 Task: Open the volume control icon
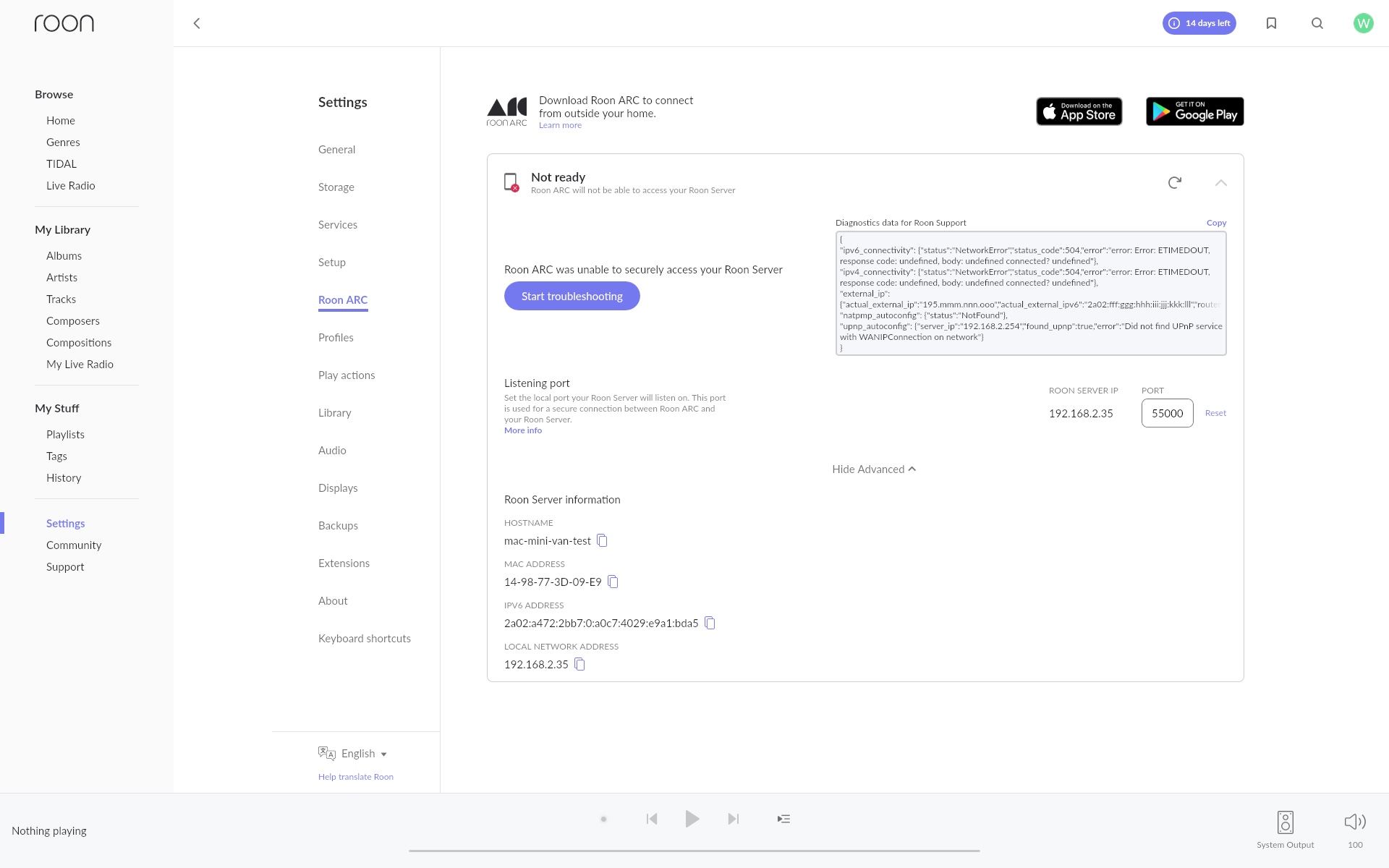click(x=1355, y=822)
